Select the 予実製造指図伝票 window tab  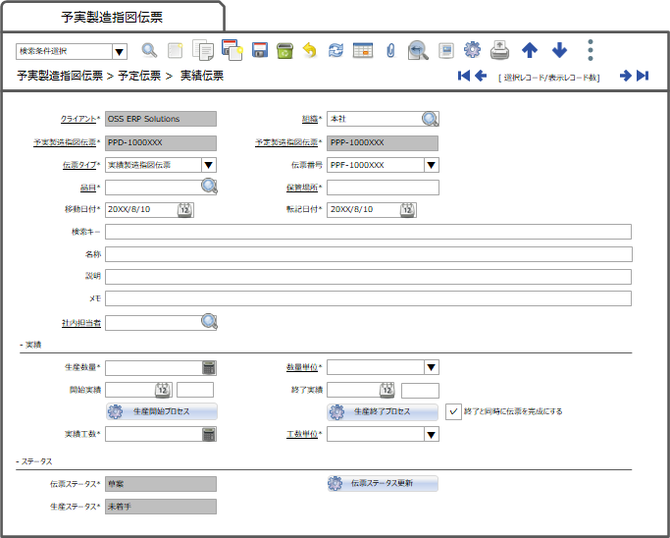[112, 17]
